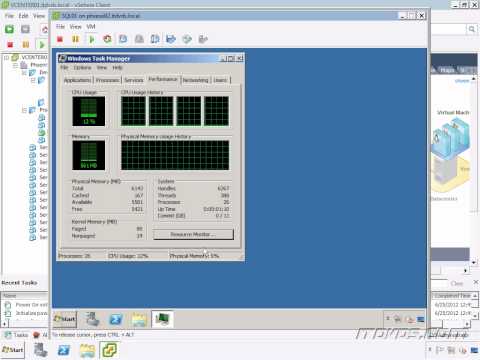Viewport: 480px width, 360px height.
Task: Click CPU Usage History first core graph
Action: 133,111
